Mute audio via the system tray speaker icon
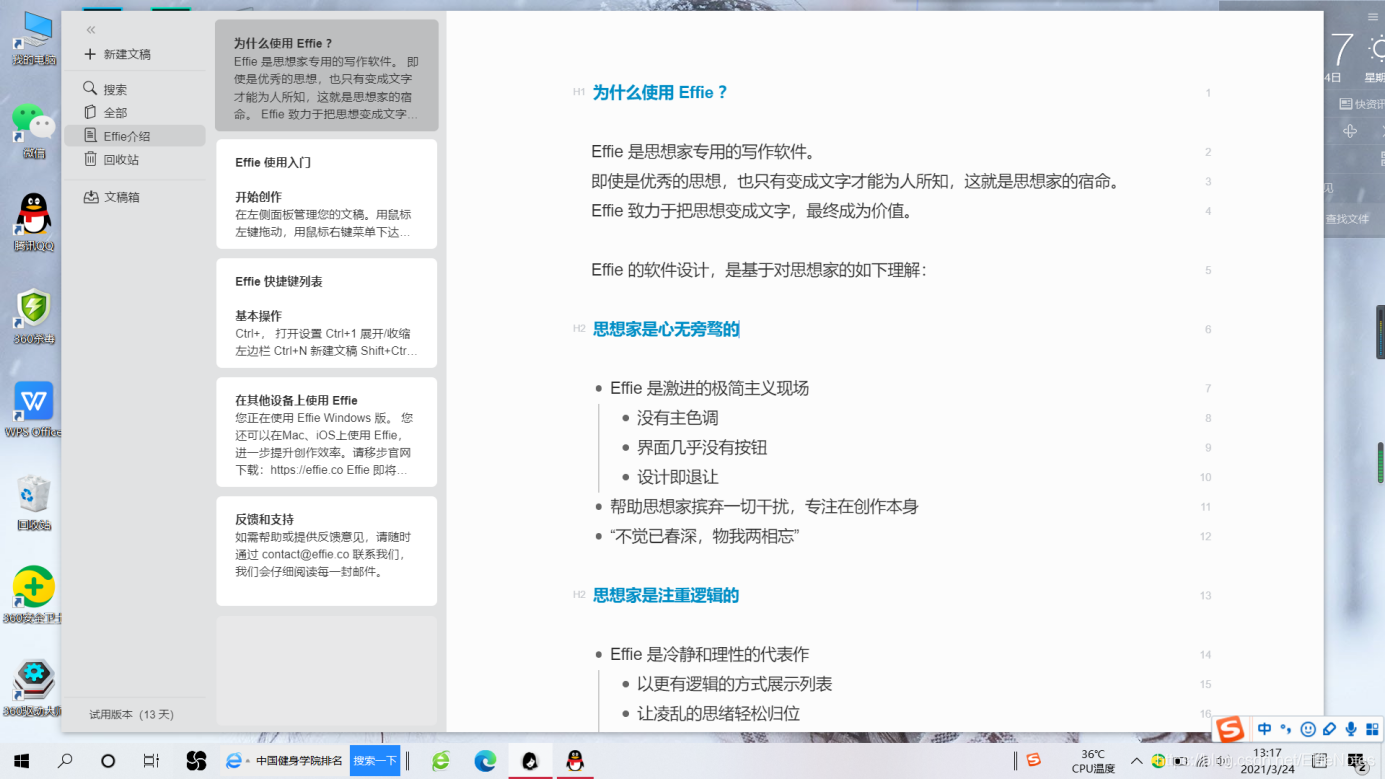The width and height of the screenshot is (1385, 779). click(x=1222, y=761)
